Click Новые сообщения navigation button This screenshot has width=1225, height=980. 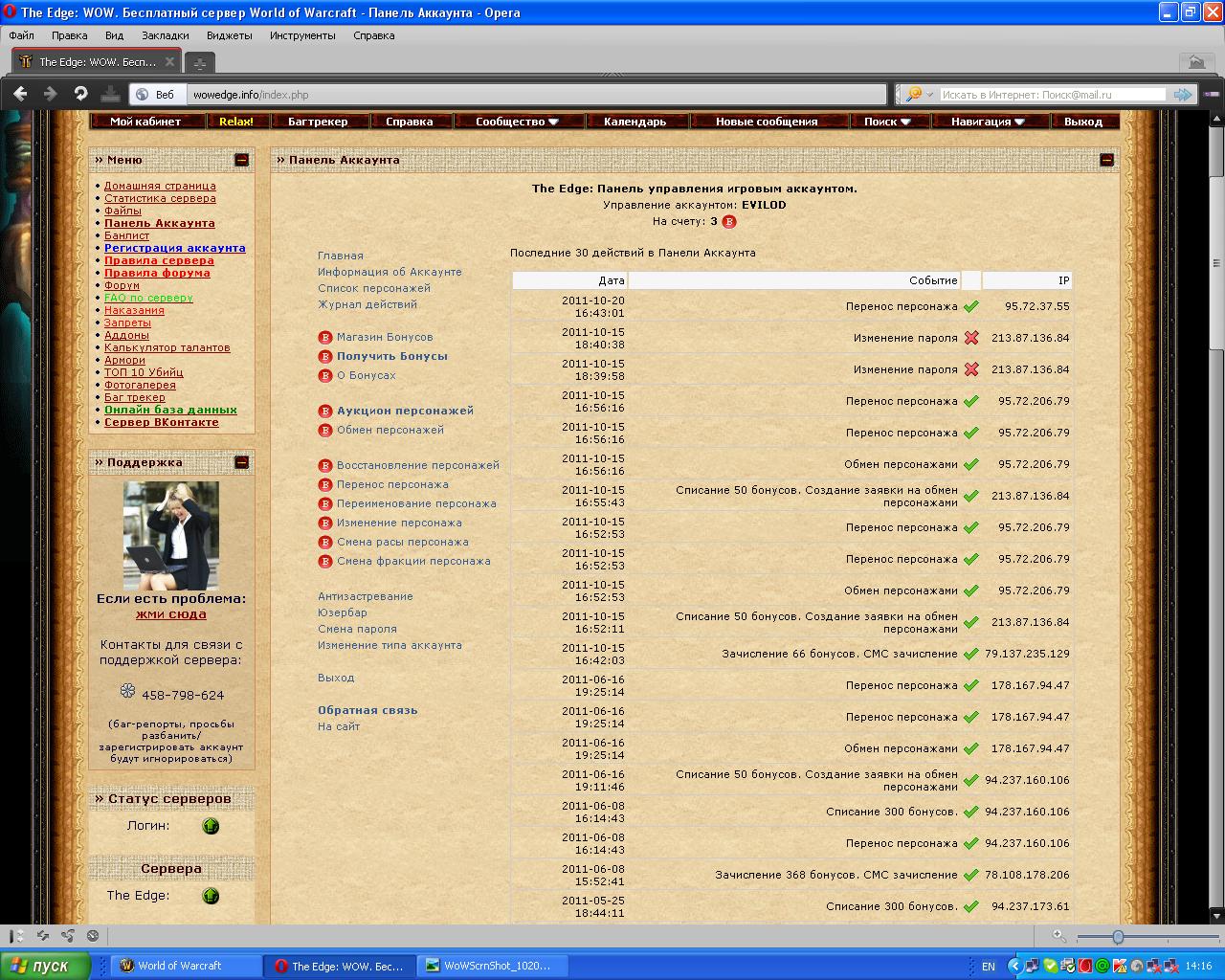point(767,122)
